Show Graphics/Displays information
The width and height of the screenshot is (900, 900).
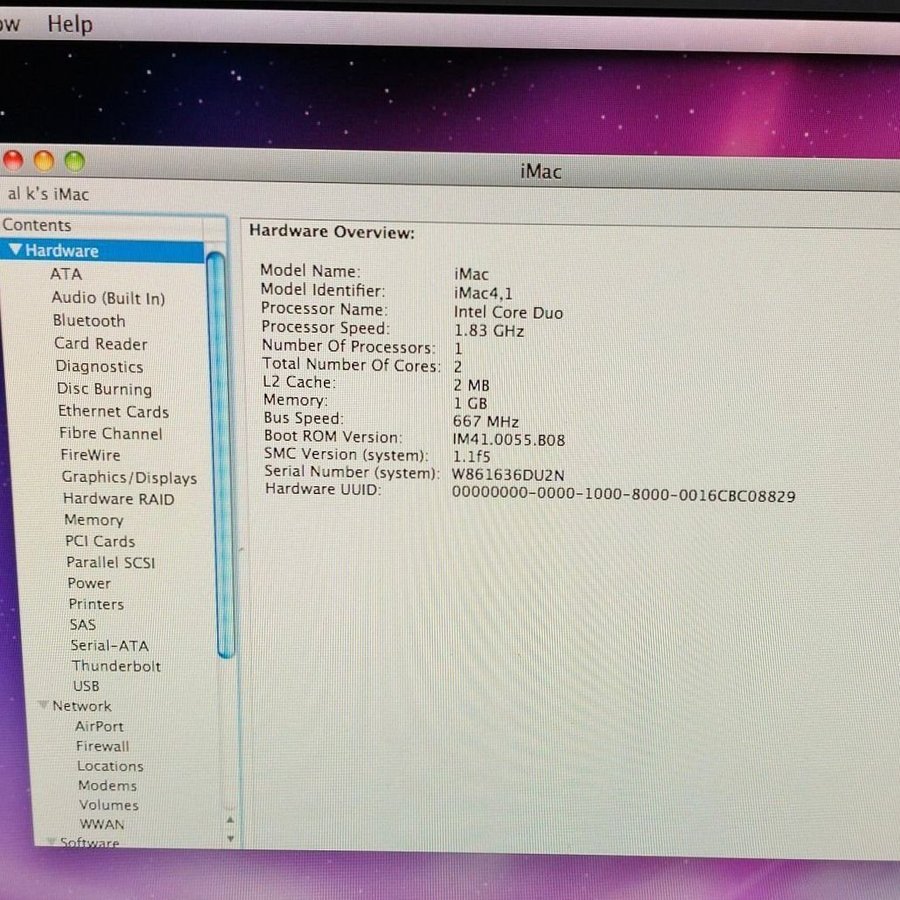[x=129, y=478]
